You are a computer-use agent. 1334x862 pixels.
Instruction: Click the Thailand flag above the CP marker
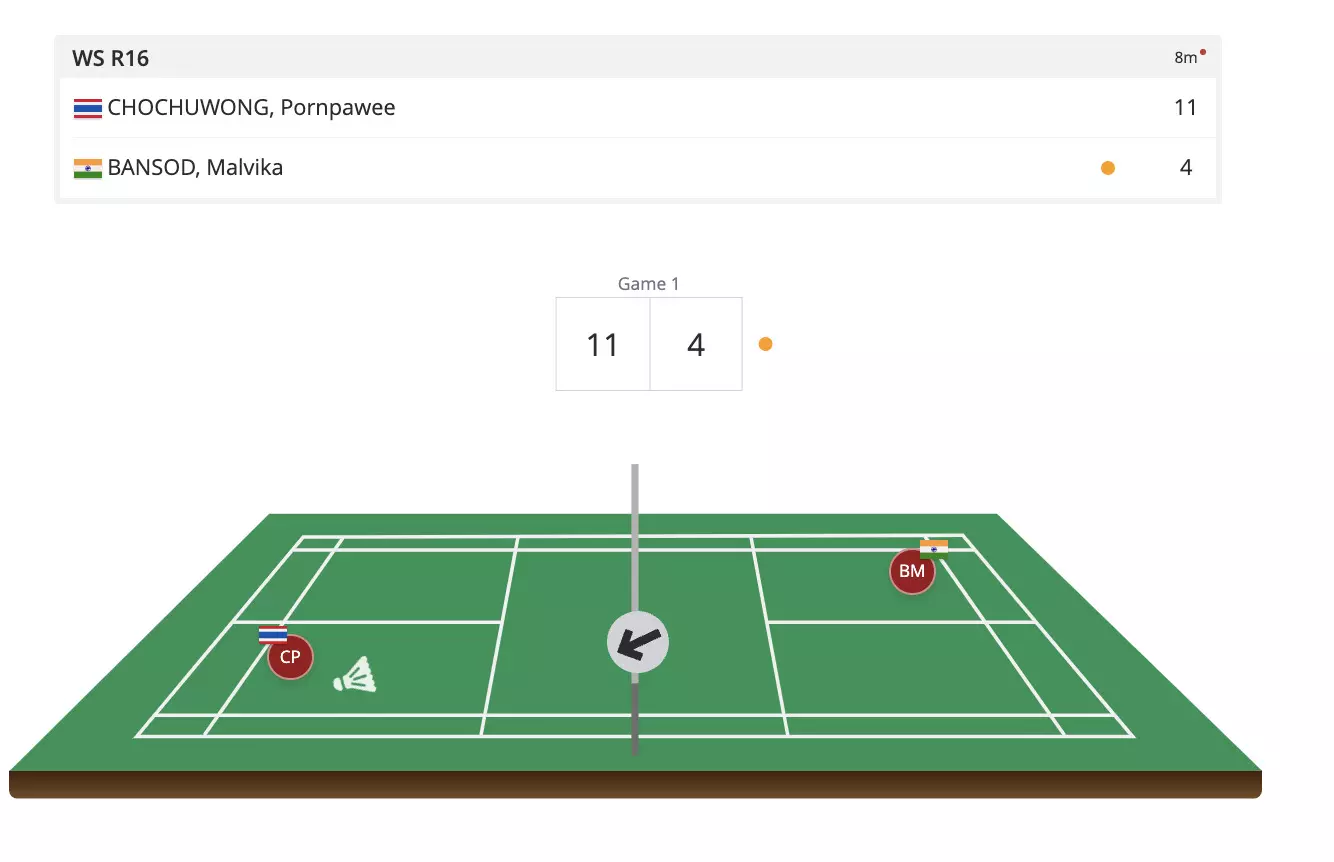click(273, 634)
